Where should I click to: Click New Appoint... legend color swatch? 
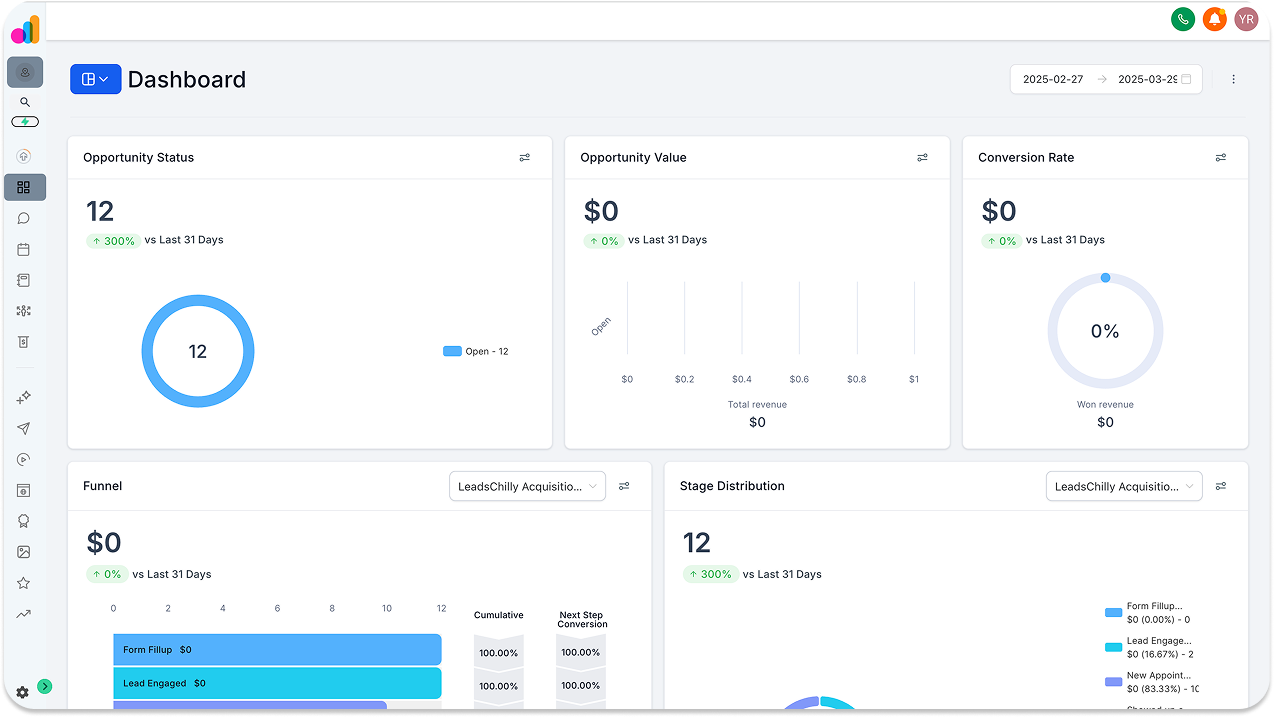pos(1113,681)
